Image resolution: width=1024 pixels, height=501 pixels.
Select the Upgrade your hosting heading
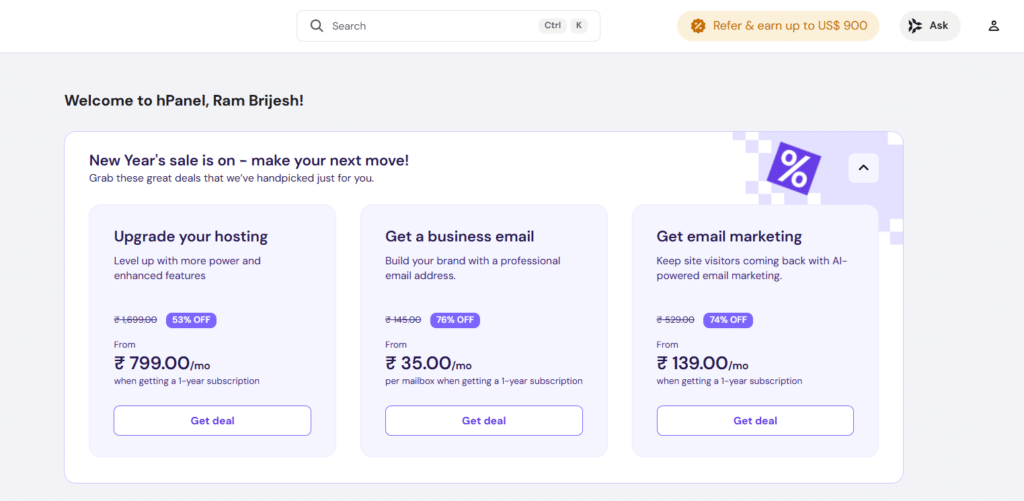click(x=191, y=237)
